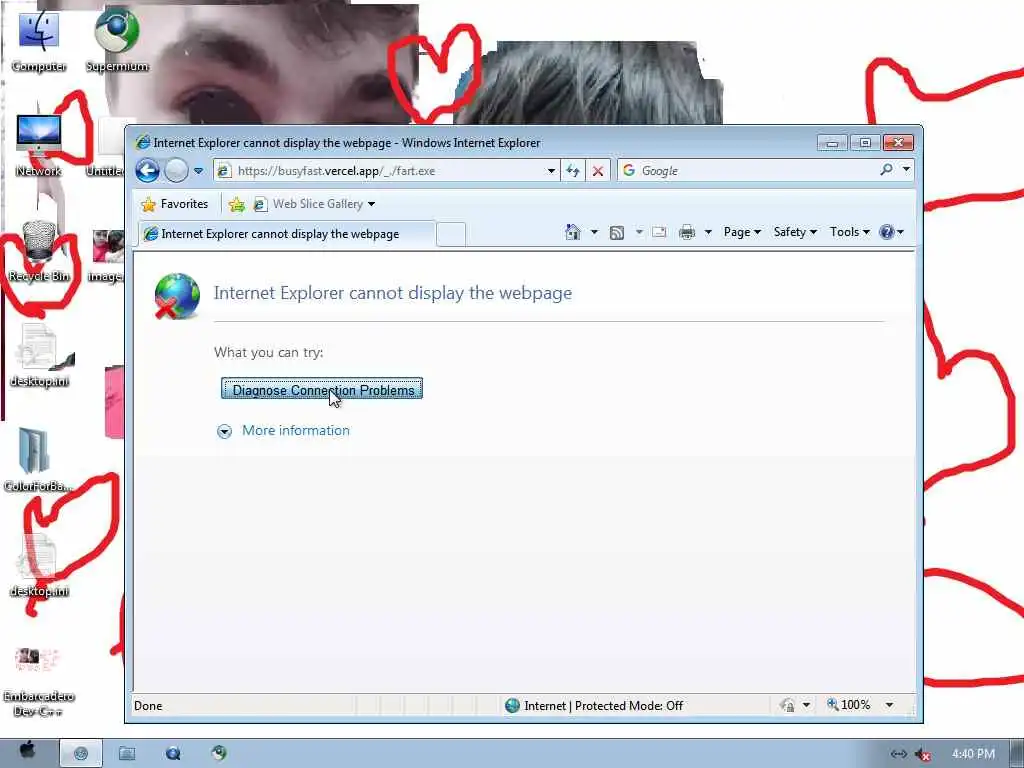The width and height of the screenshot is (1024, 768).
Task: Click the Add to Favorites Bar icon
Action: click(236, 204)
